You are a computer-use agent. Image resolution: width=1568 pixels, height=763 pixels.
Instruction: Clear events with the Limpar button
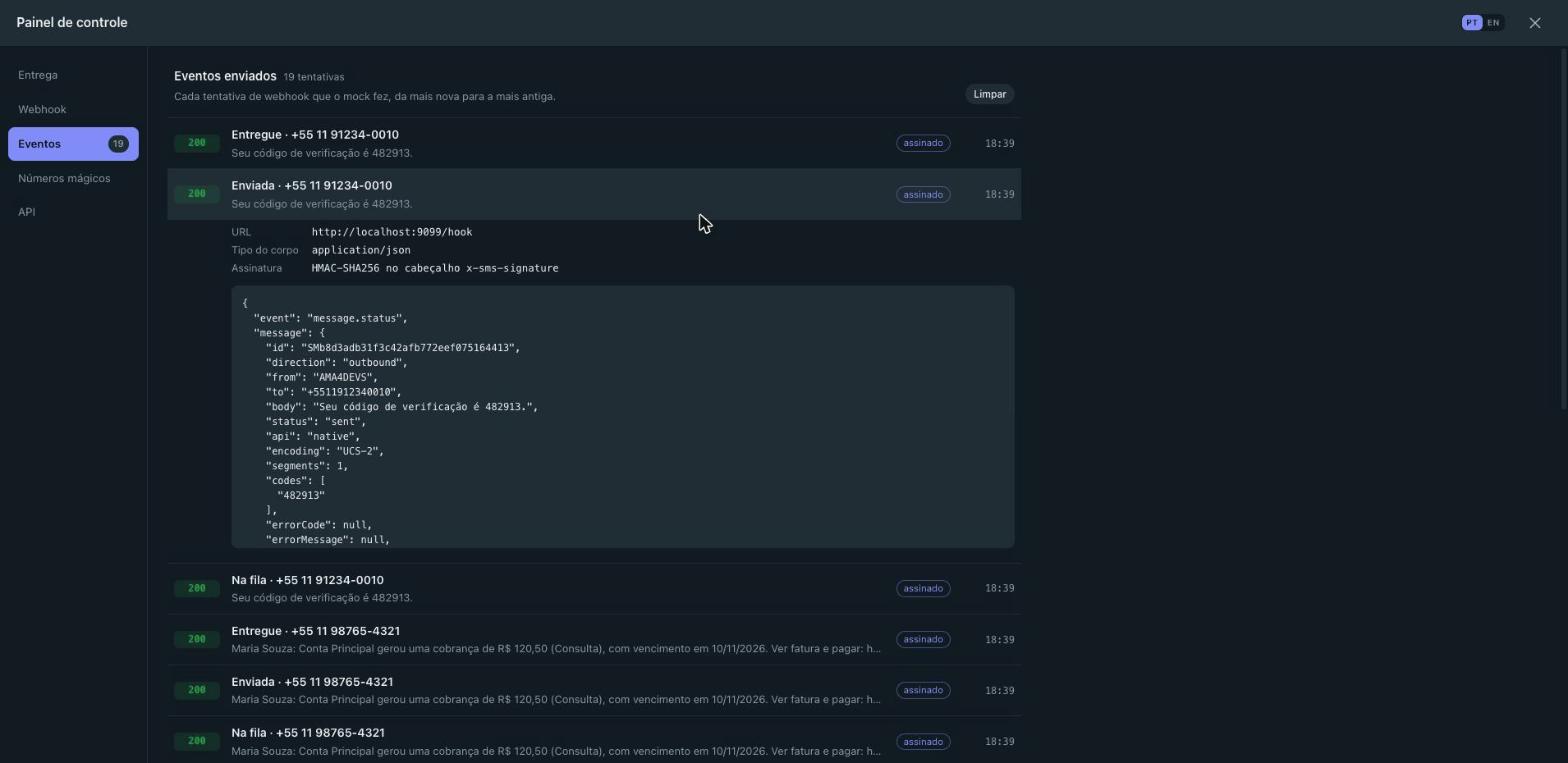pos(989,94)
